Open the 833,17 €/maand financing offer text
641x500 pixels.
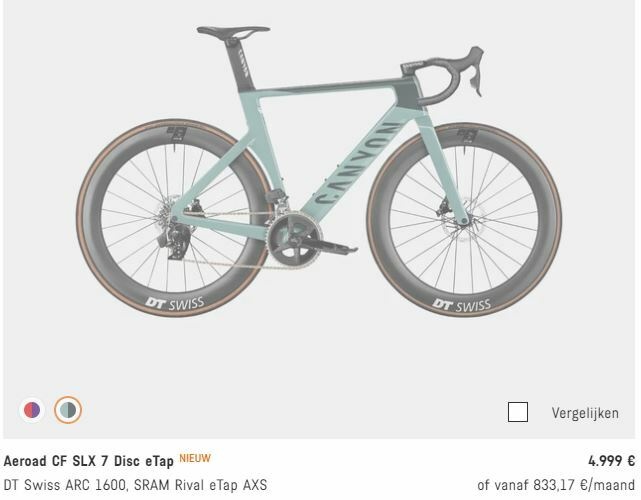tap(556, 485)
